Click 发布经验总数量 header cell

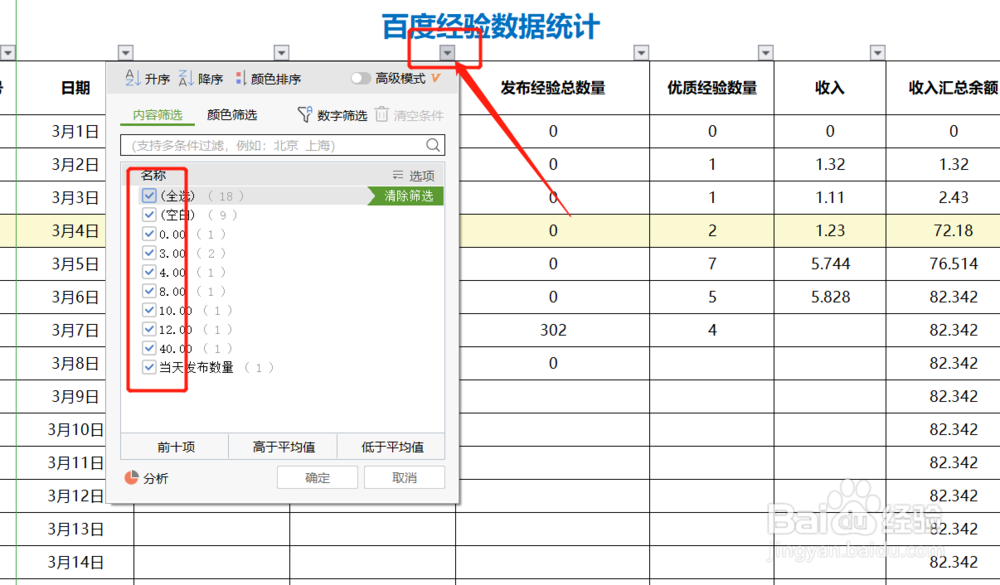click(x=553, y=88)
